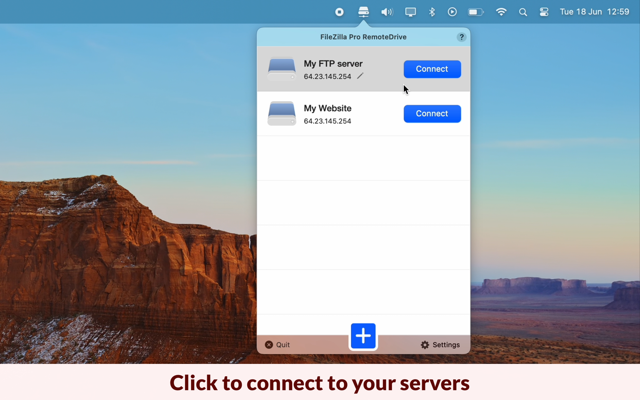
Task: Open Control Center in menu bar
Action: coord(544,12)
